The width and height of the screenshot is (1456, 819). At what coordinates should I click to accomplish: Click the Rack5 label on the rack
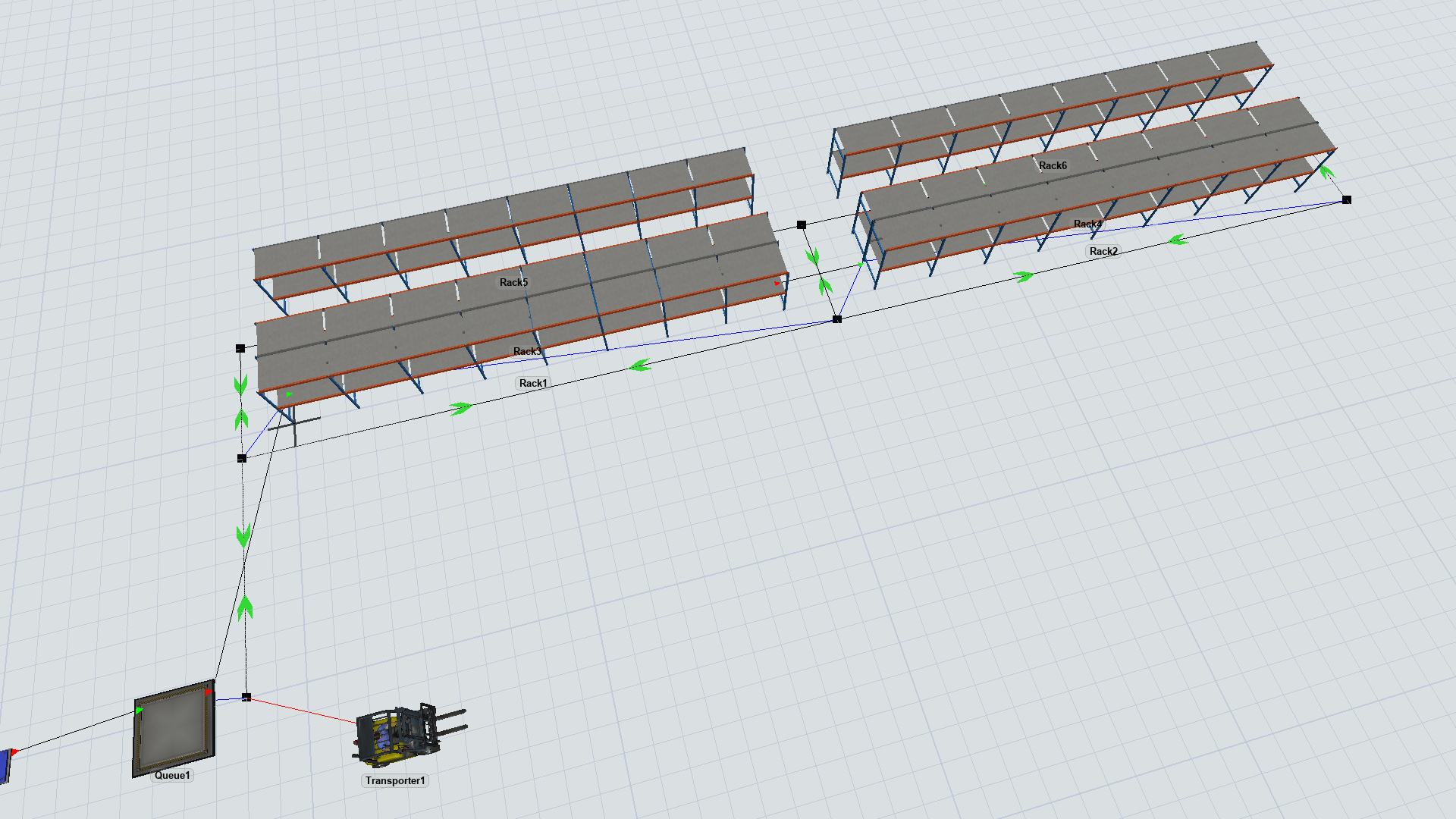(513, 283)
